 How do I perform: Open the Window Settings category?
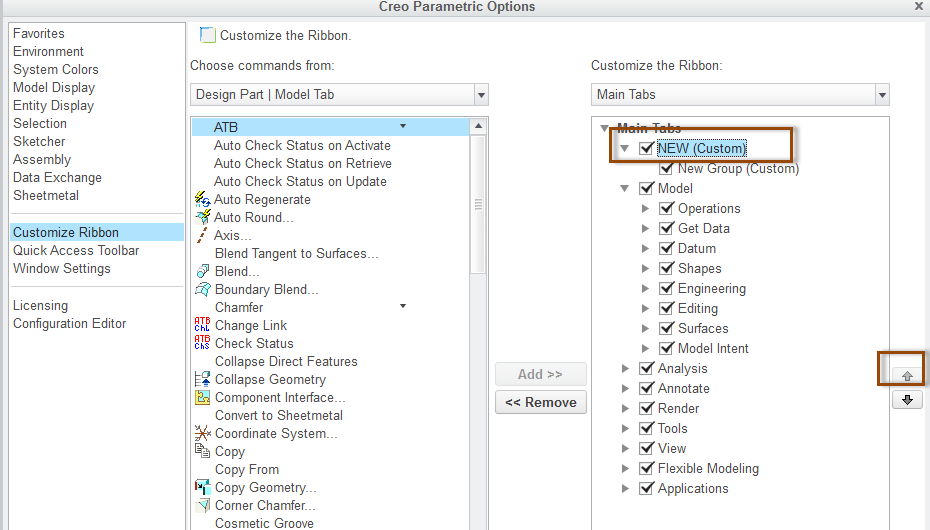click(x=62, y=269)
